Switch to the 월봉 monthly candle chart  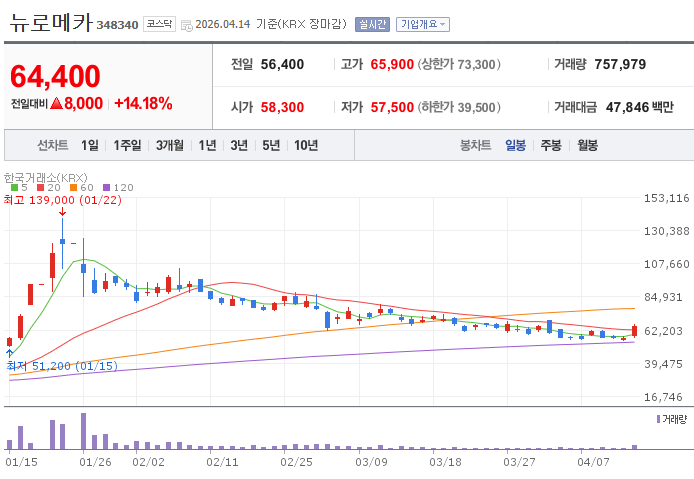coord(587,145)
